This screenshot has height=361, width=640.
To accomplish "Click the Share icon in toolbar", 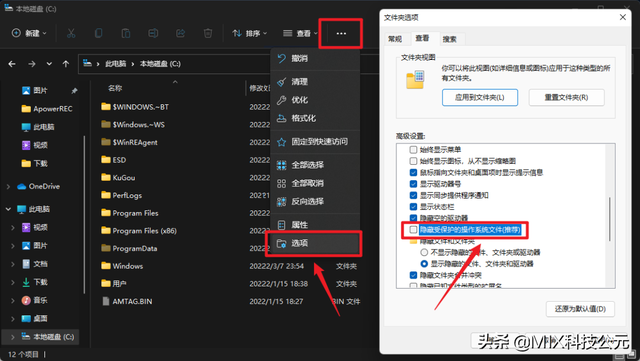I will click(x=180, y=33).
